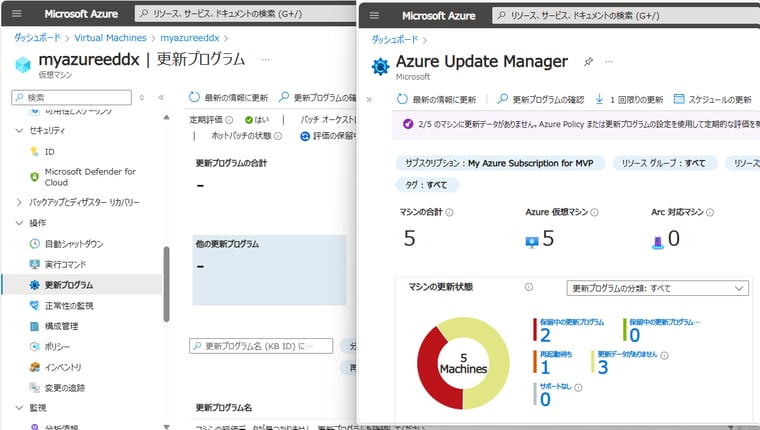Screen dimensions: 760x430
Task: Click info icon next to ホットパッチの状態
Action: coord(278,136)
